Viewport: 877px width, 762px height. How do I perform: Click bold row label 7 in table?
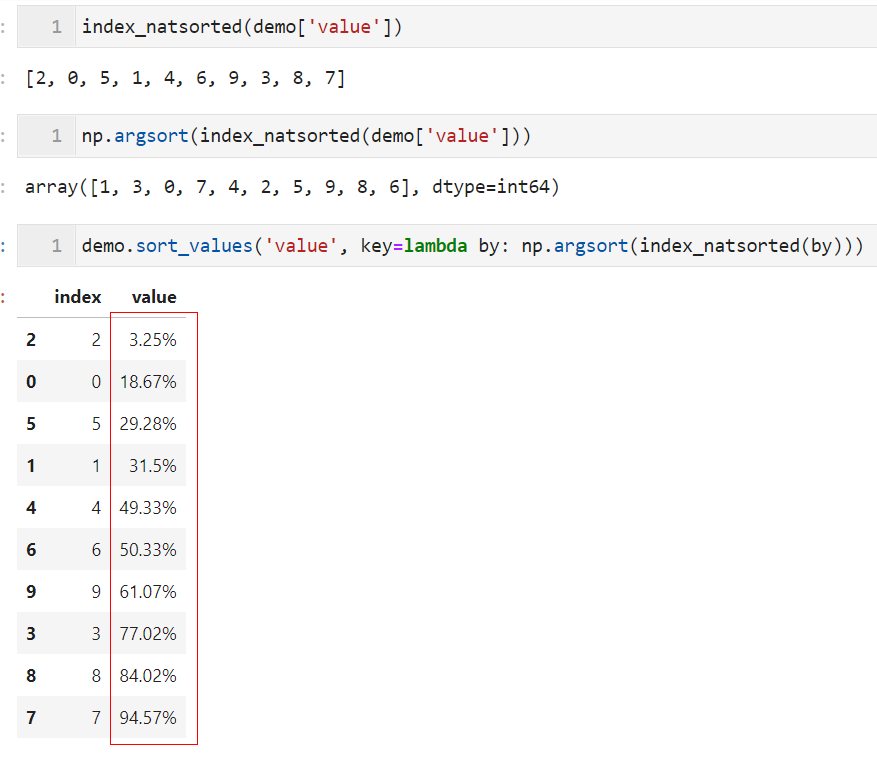point(31,717)
